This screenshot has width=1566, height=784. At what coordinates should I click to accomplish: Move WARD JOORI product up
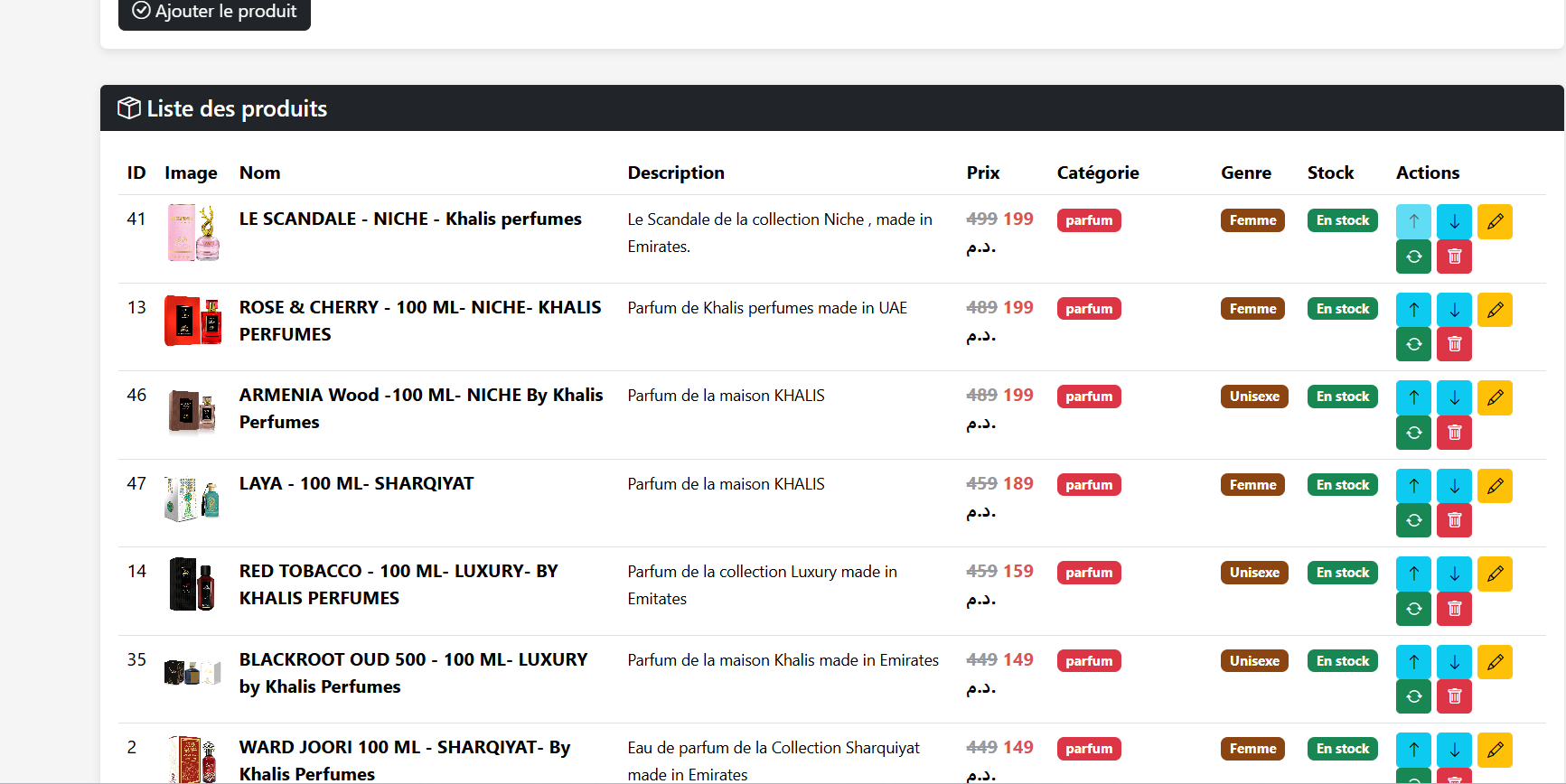(1413, 750)
